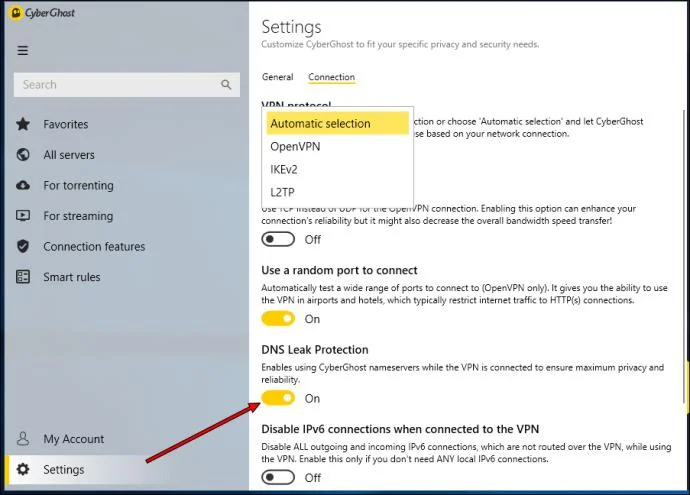Click the Favorites star icon
The width and height of the screenshot is (690, 495).
[x=23, y=124]
